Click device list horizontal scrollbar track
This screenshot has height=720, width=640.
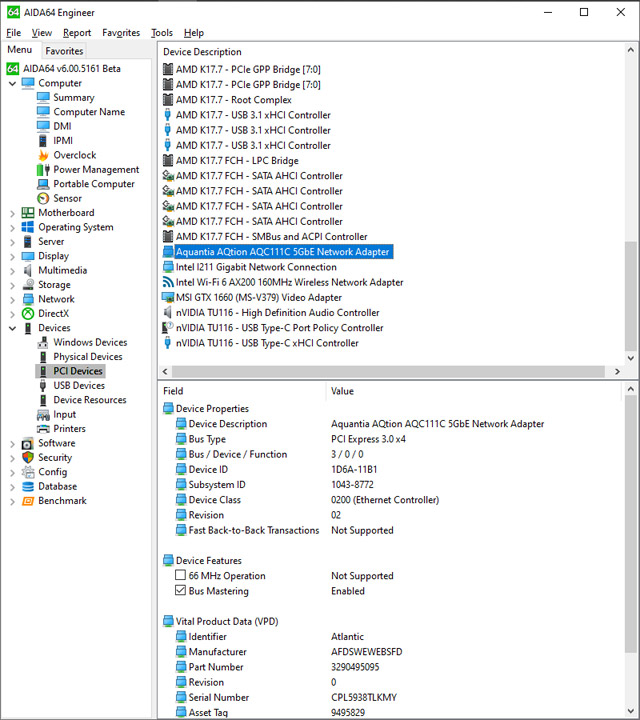pyautogui.click(x=388, y=371)
